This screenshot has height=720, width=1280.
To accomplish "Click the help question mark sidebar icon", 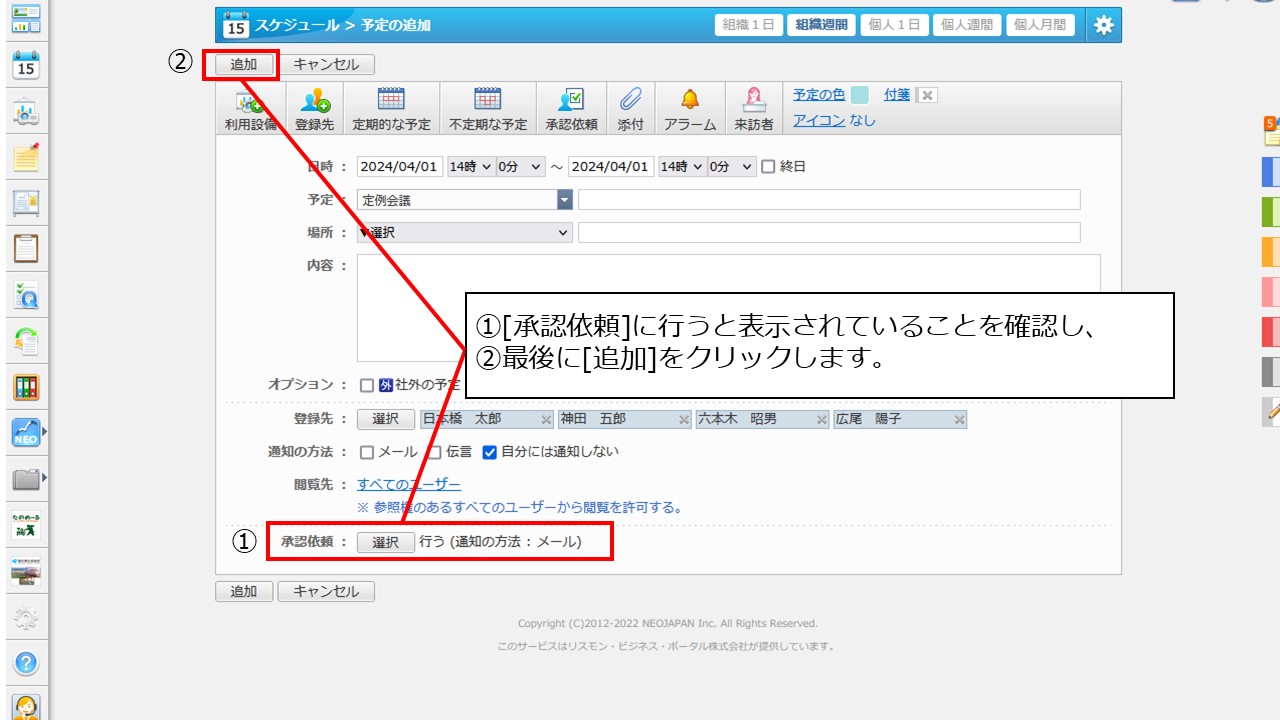I will pos(26,662).
